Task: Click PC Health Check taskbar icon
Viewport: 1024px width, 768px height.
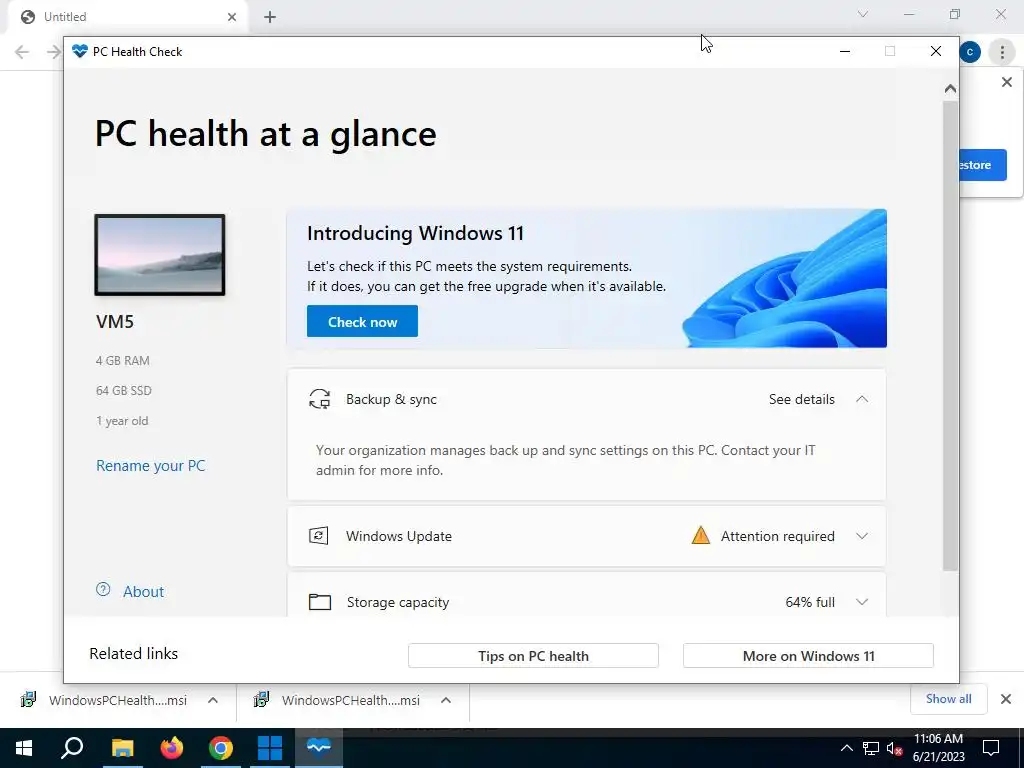Action: point(319,748)
